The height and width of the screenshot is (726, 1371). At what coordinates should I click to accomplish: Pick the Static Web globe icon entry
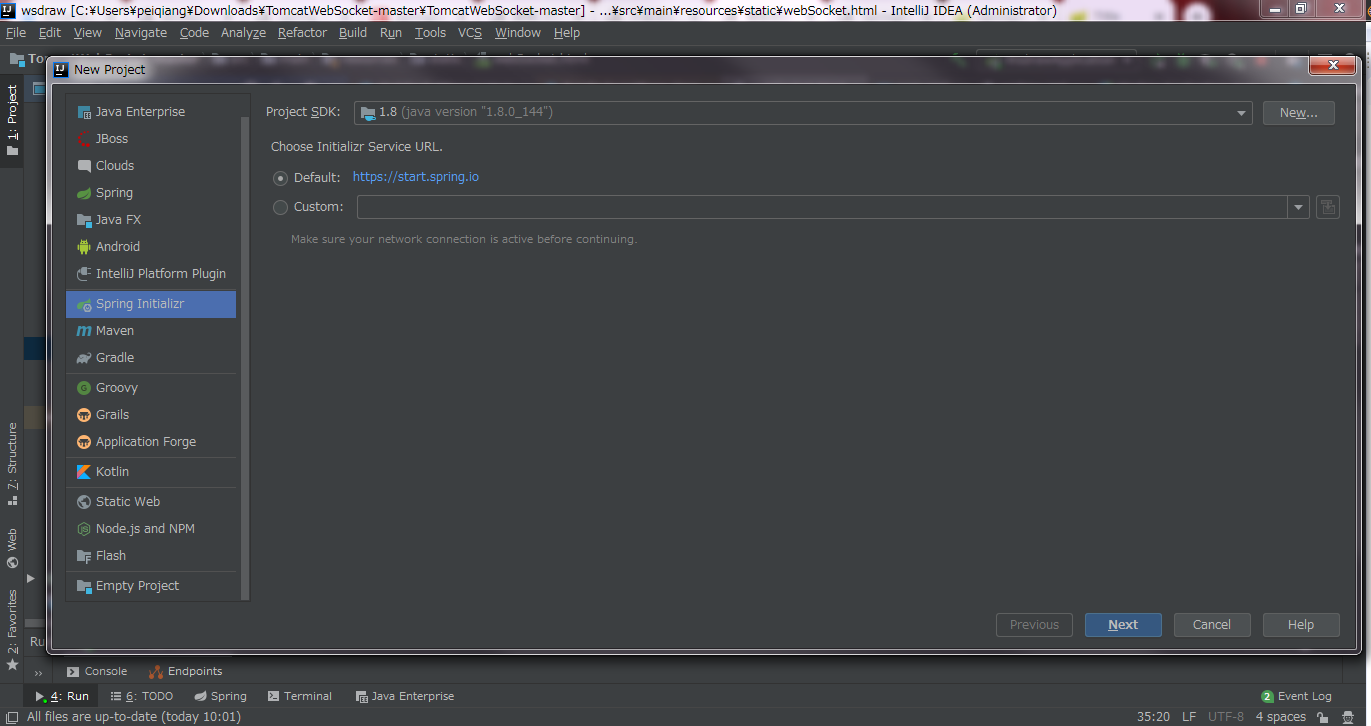[84, 502]
